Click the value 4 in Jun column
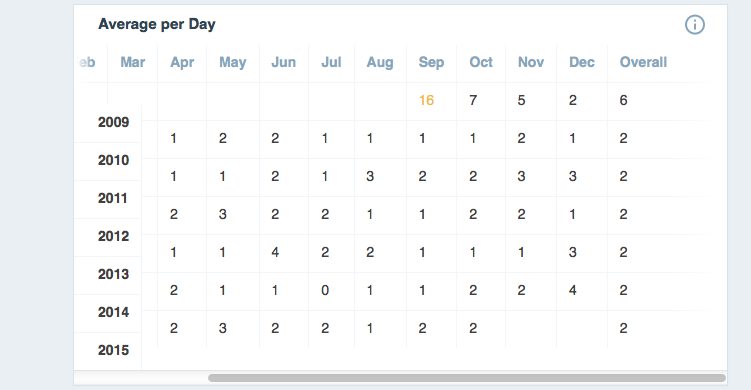 (275, 252)
